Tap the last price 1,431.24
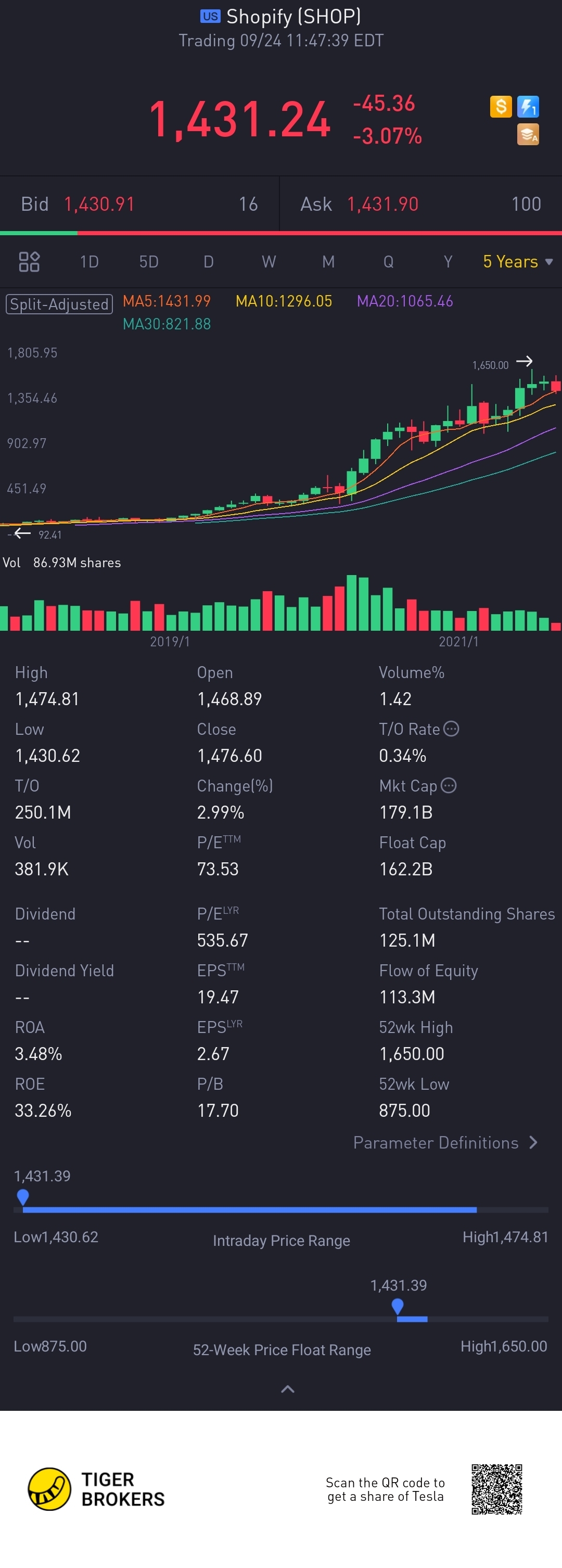 (x=240, y=119)
